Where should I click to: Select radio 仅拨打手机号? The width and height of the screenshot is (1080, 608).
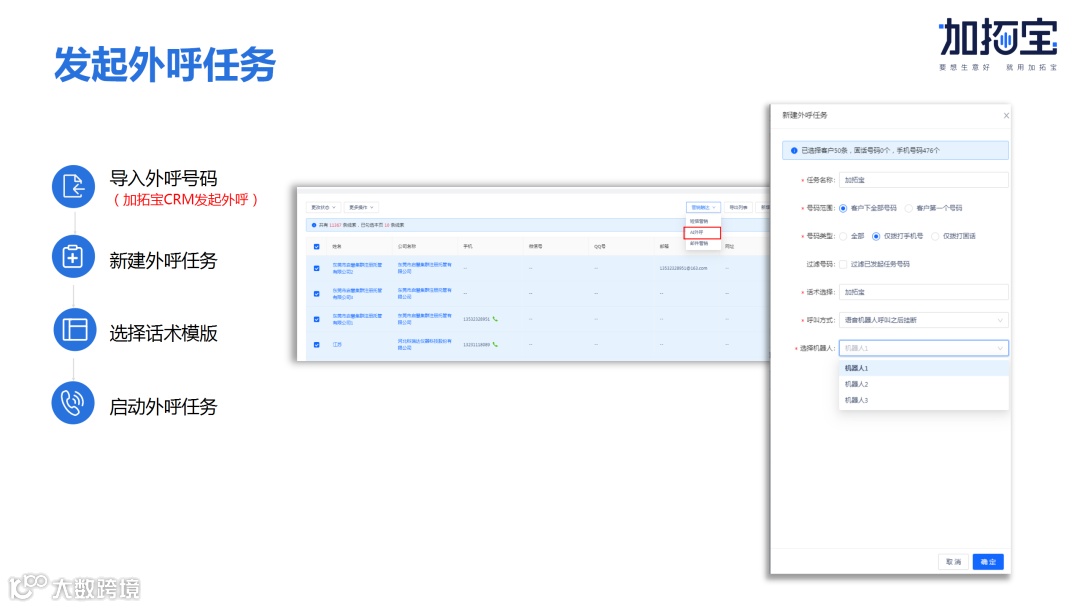(876, 236)
